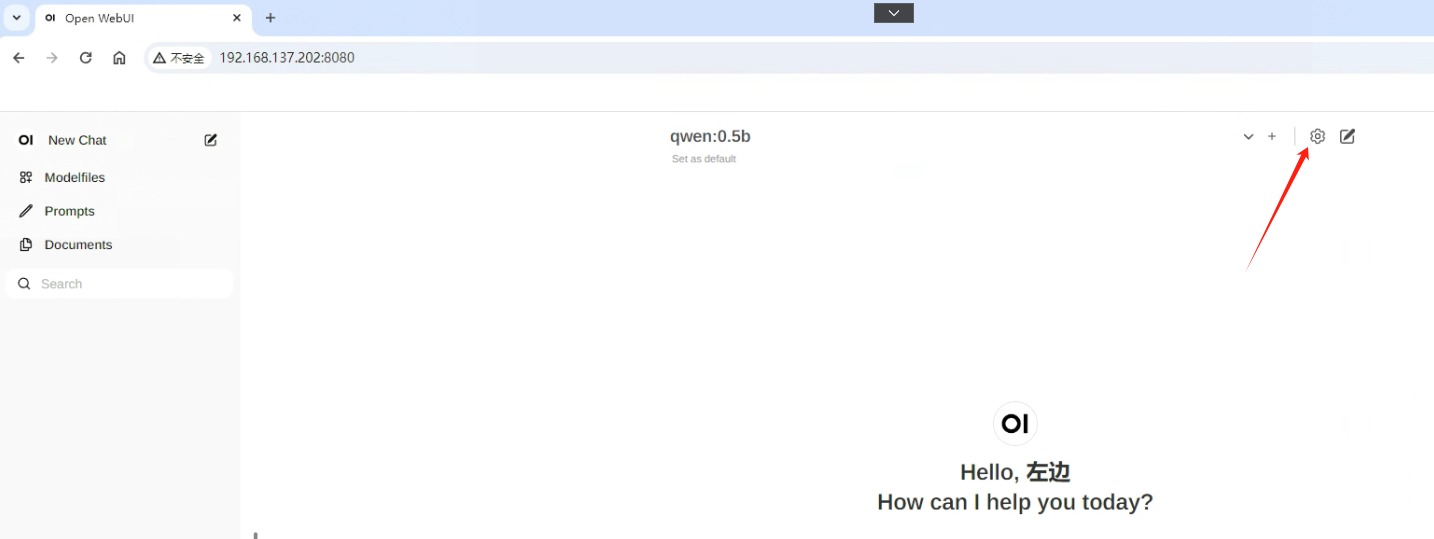Click the new chat pencil icon at top right
The height and width of the screenshot is (539, 1434).
pos(1347,136)
